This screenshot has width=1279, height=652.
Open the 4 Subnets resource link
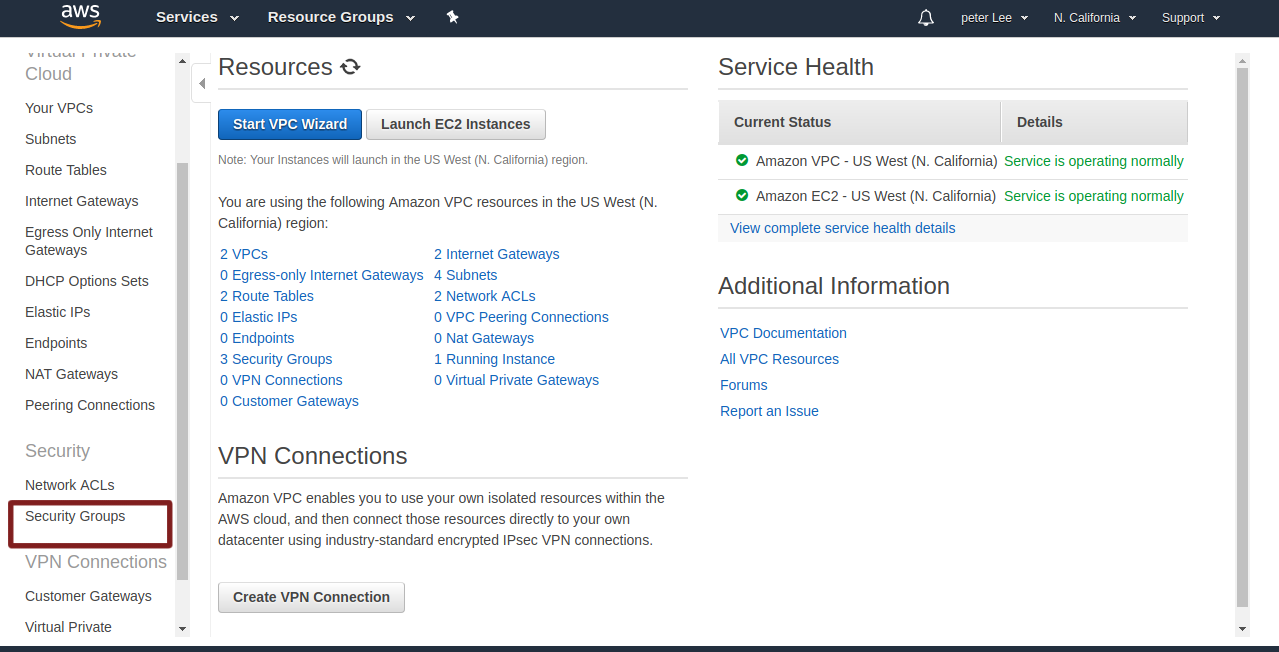tap(465, 275)
